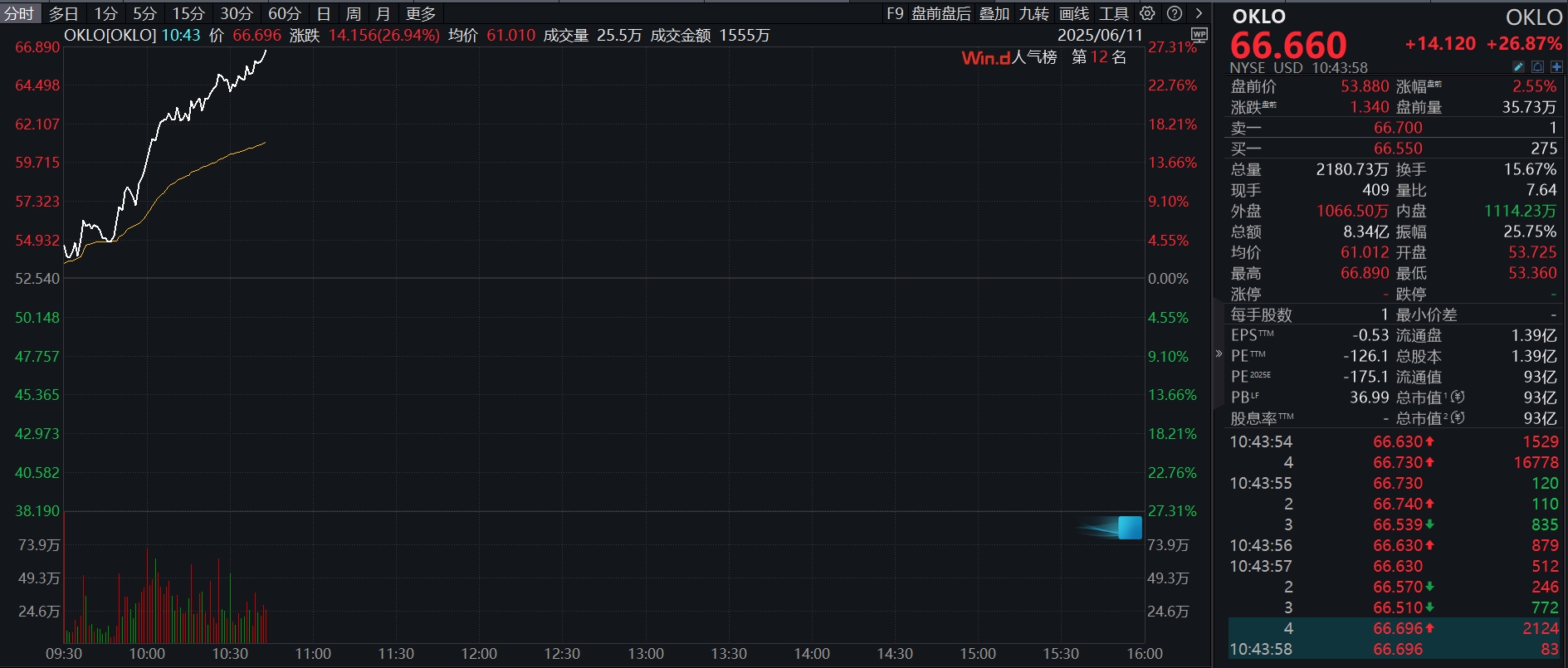Set a price alert with bell icon

click(x=1537, y=67)
